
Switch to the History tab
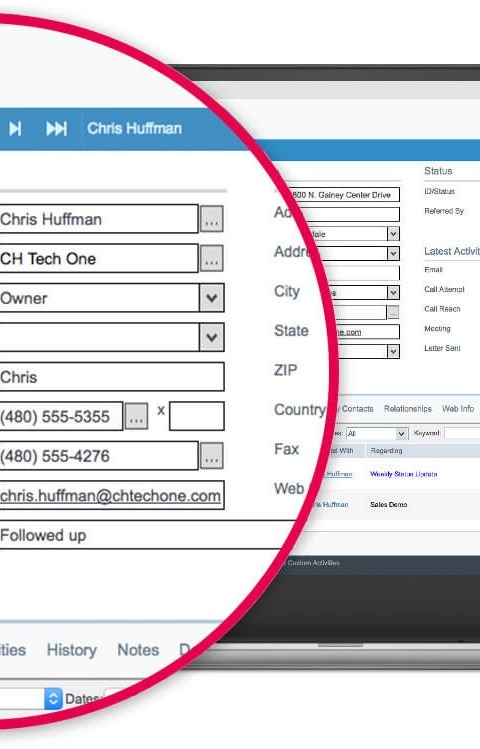click(72, 650)
